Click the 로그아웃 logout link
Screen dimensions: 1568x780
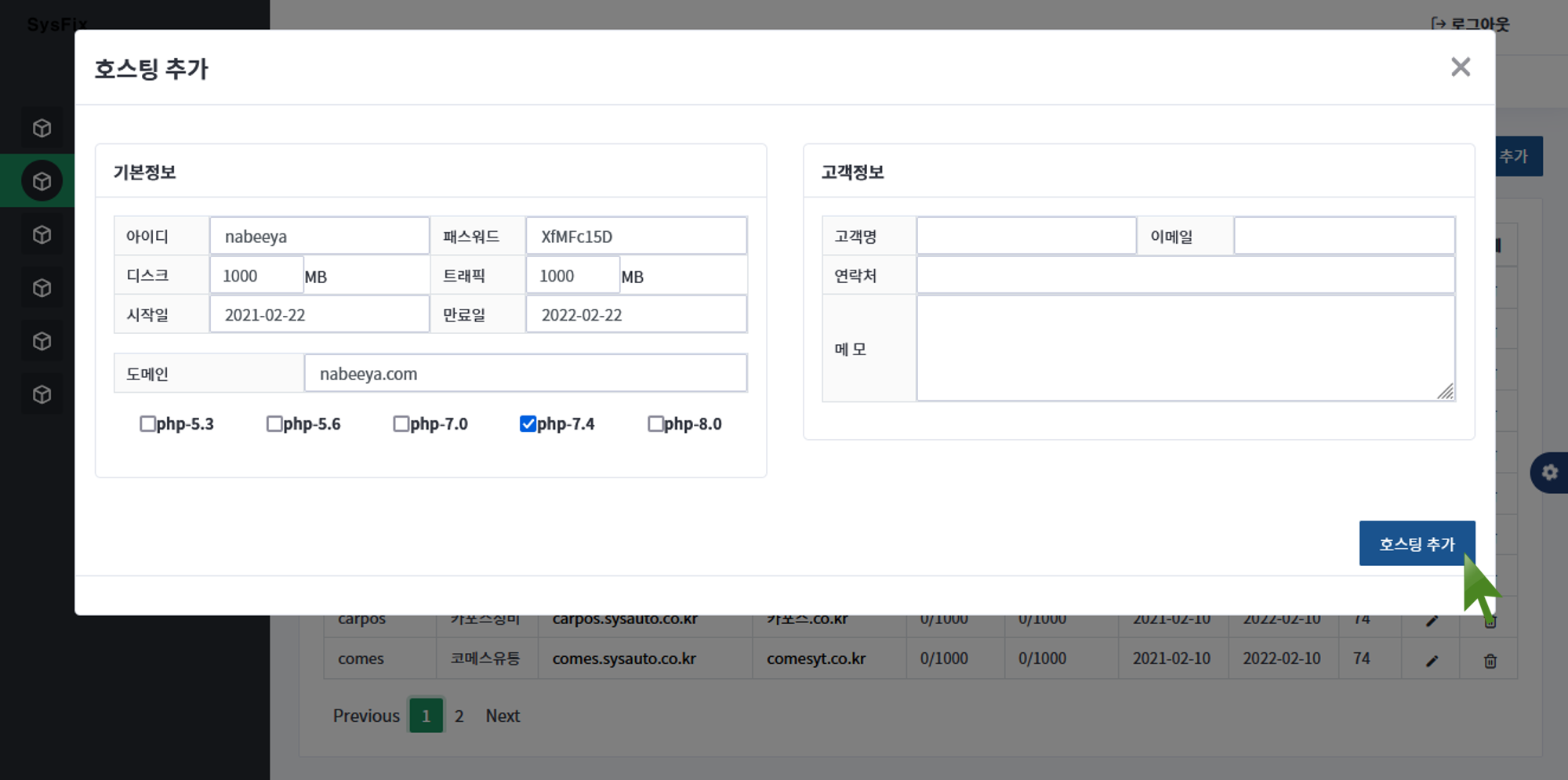1470,24
